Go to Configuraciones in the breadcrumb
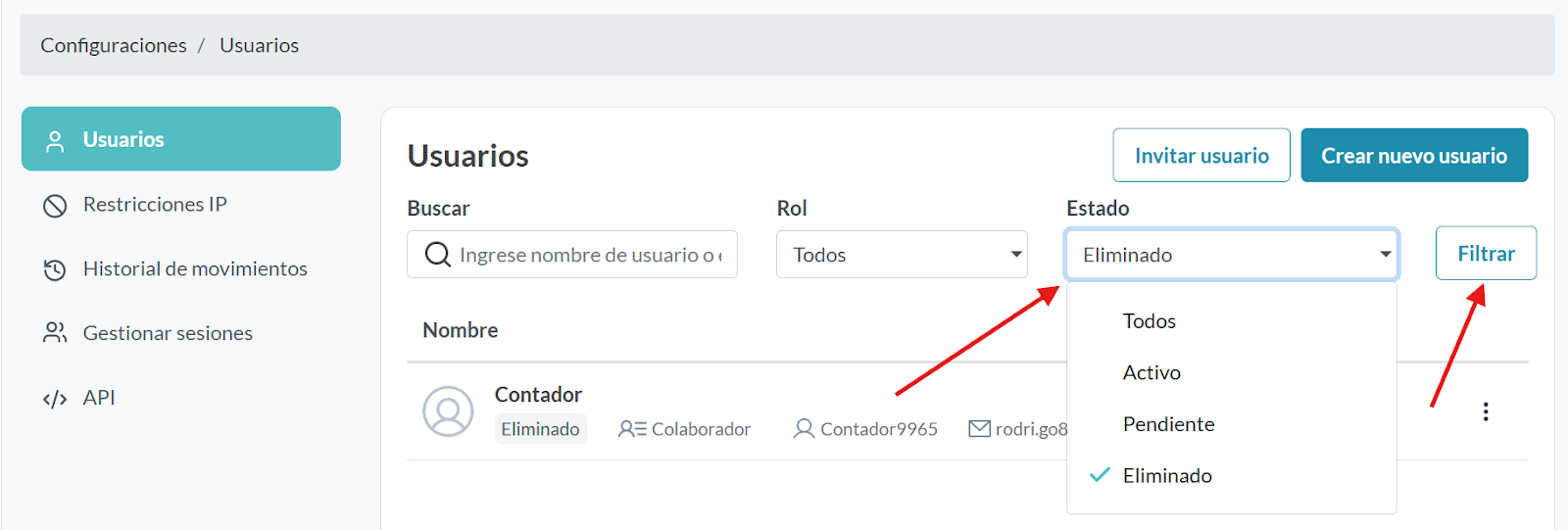The height and width of the screenshot is (530, 1568). point(114,46)
